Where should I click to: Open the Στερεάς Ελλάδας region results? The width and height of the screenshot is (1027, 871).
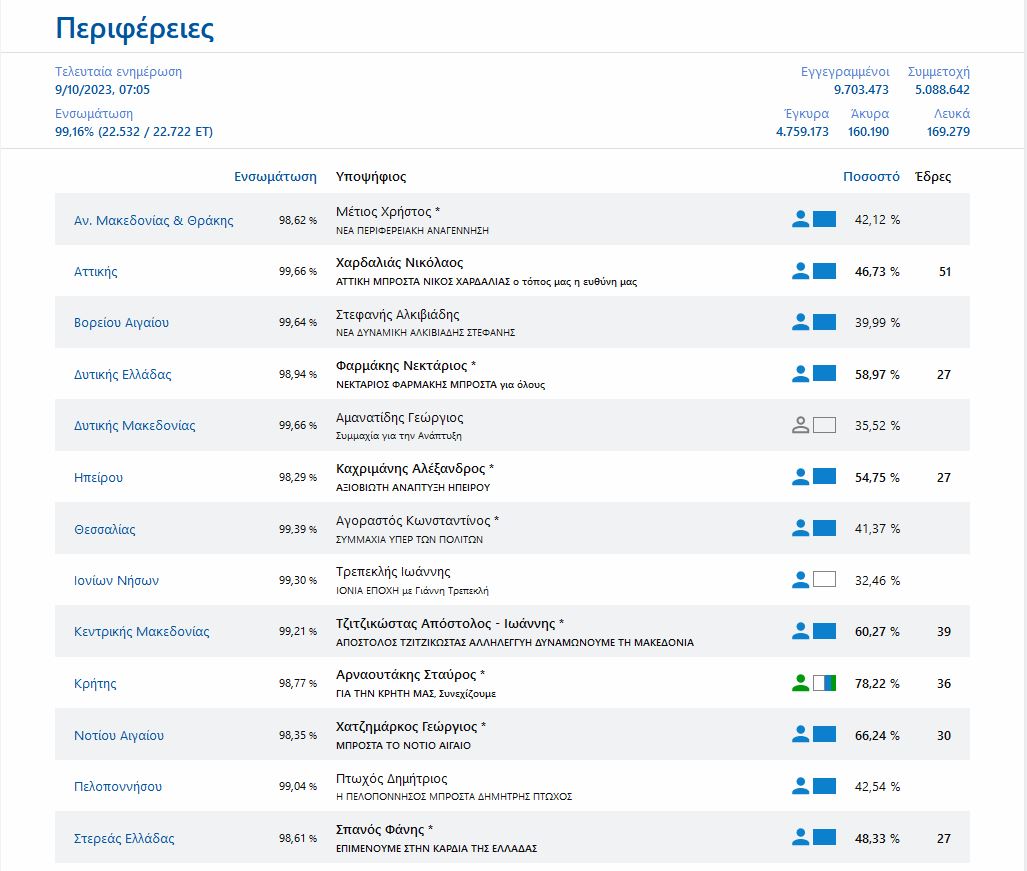[124, 838]
